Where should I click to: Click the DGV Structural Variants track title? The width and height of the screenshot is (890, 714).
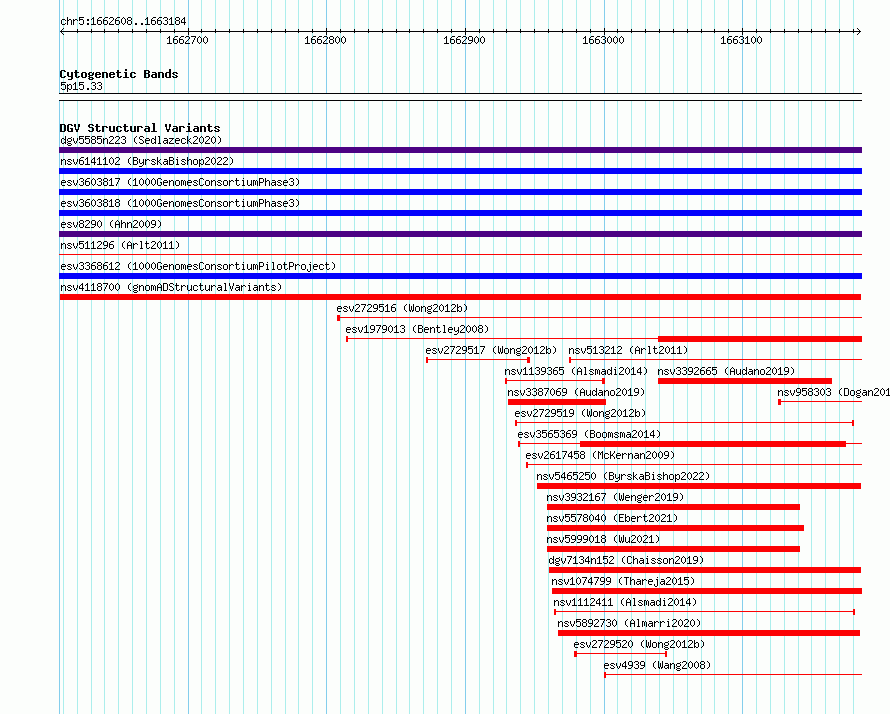click(x=140, y=128)
